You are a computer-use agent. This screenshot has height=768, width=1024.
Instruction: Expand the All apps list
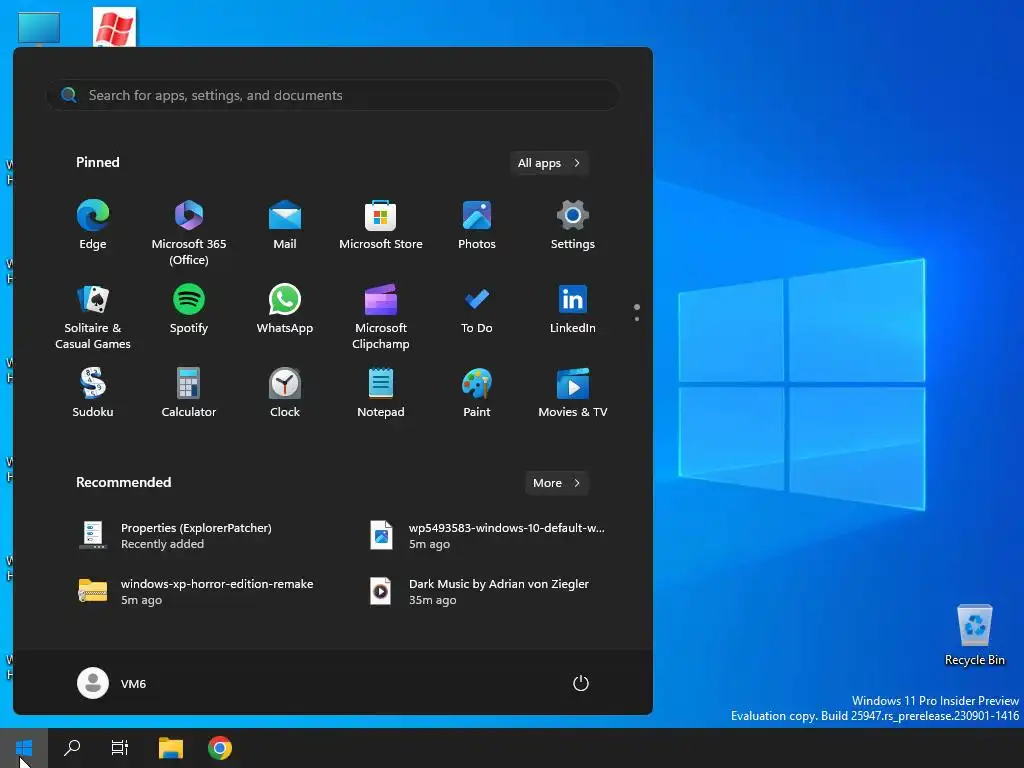point(549,163)
